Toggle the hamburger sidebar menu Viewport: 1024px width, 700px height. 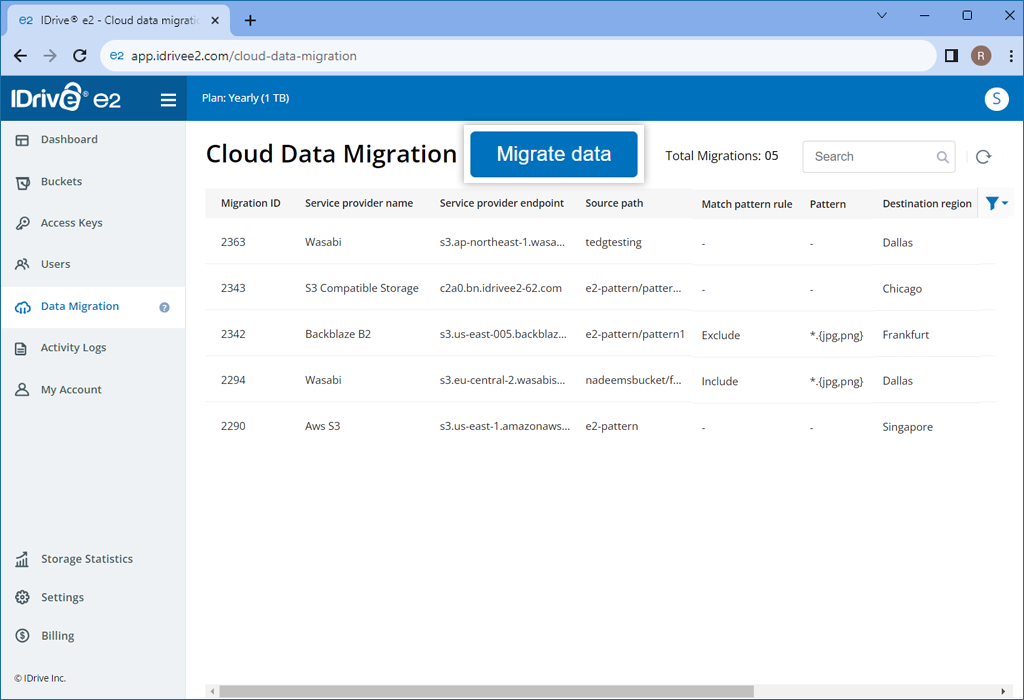(x=168, y=100)
